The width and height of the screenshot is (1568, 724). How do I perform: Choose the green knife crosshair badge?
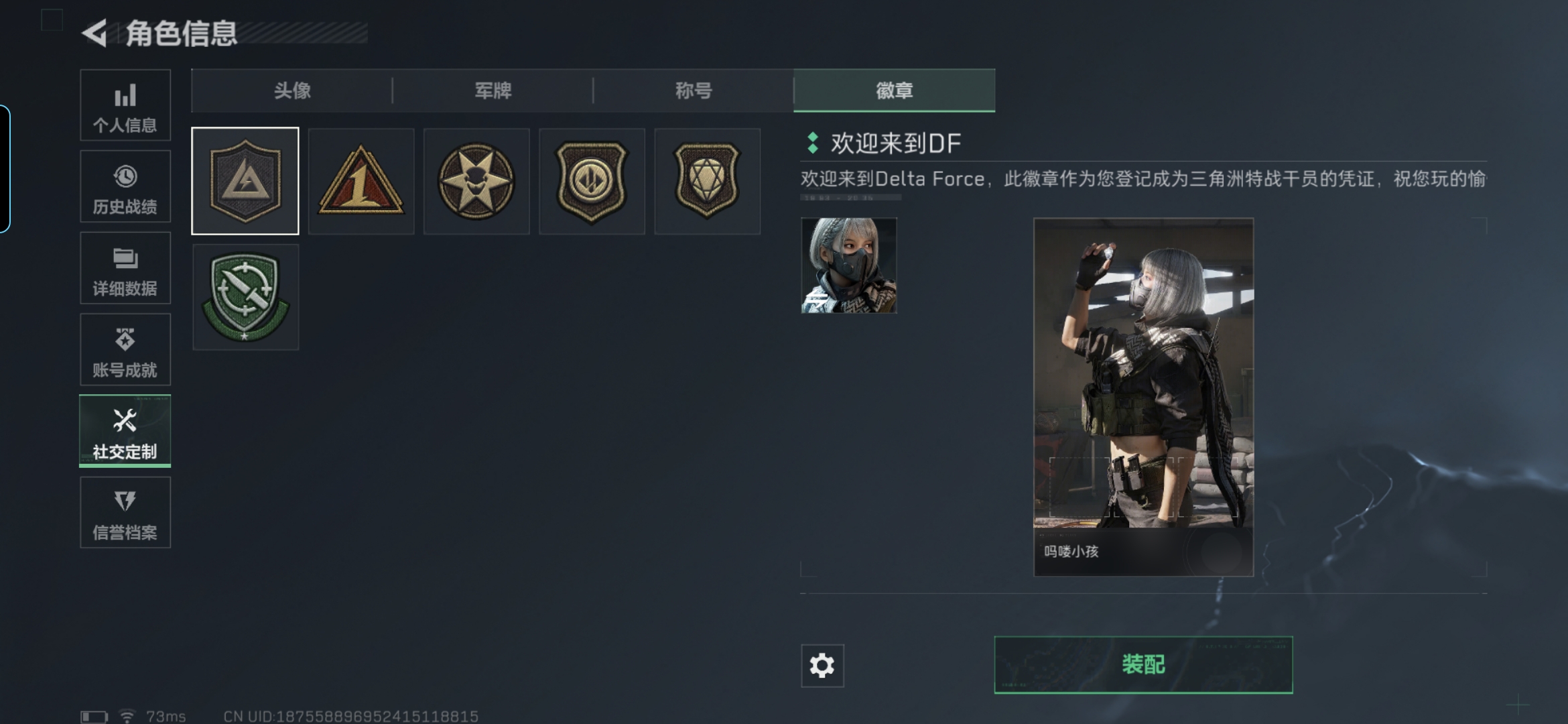[x=245, y=297]
